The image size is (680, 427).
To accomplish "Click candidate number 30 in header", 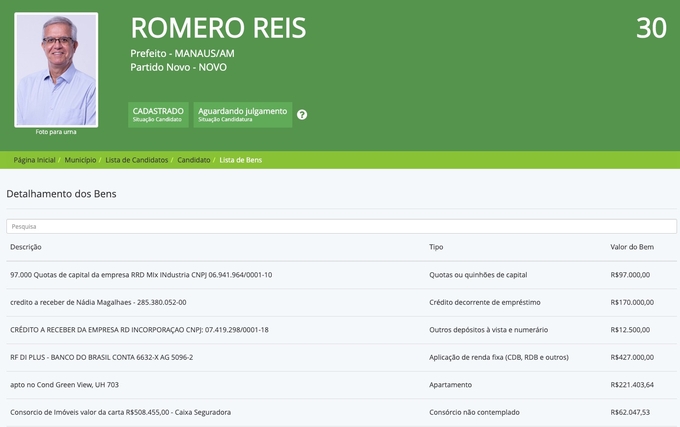I will tap(651, 29).
